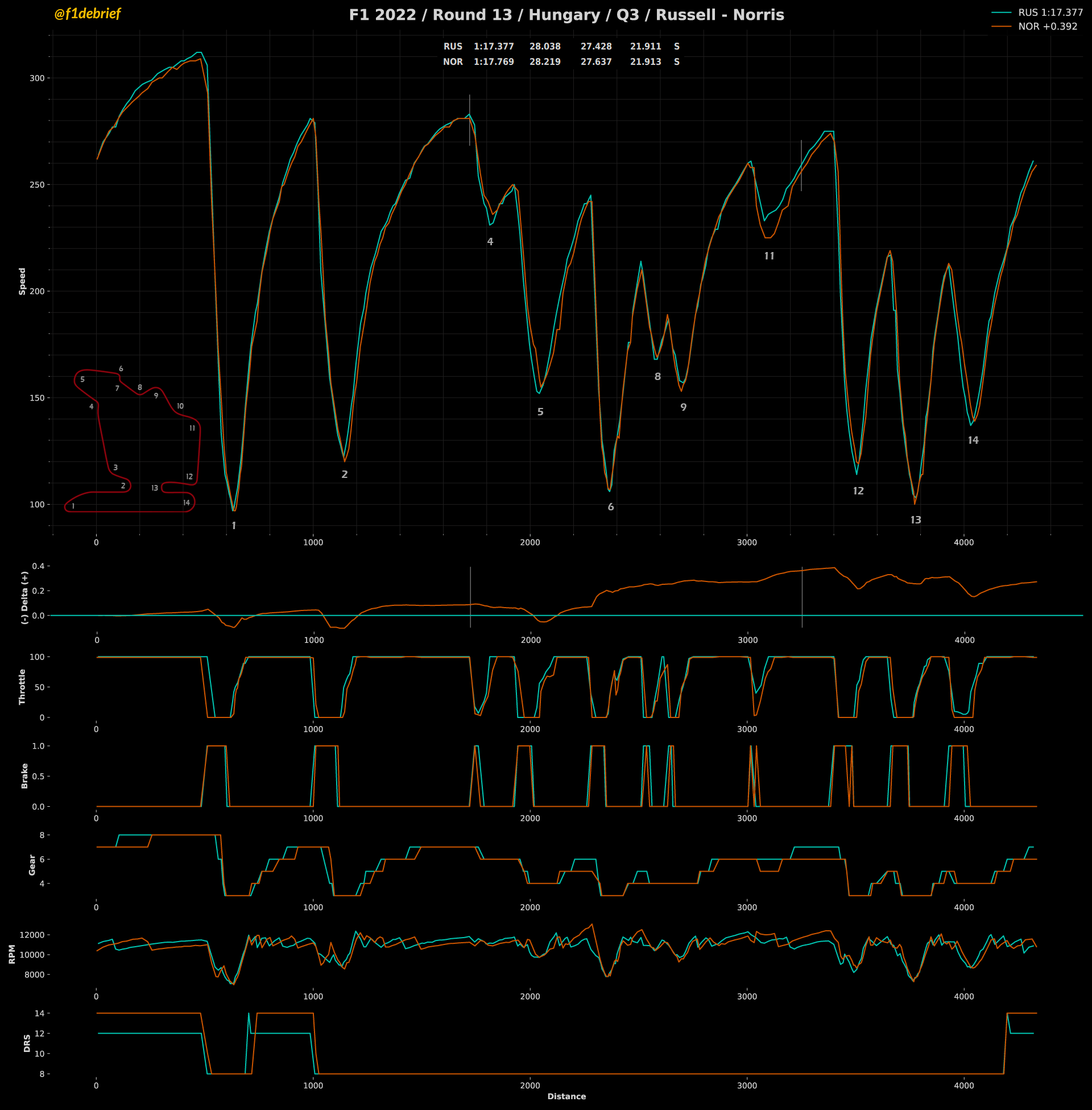Viewport: 1092px width, 1110px height.
Task: Click corner 11 label on speed trace
Action: 769,256
